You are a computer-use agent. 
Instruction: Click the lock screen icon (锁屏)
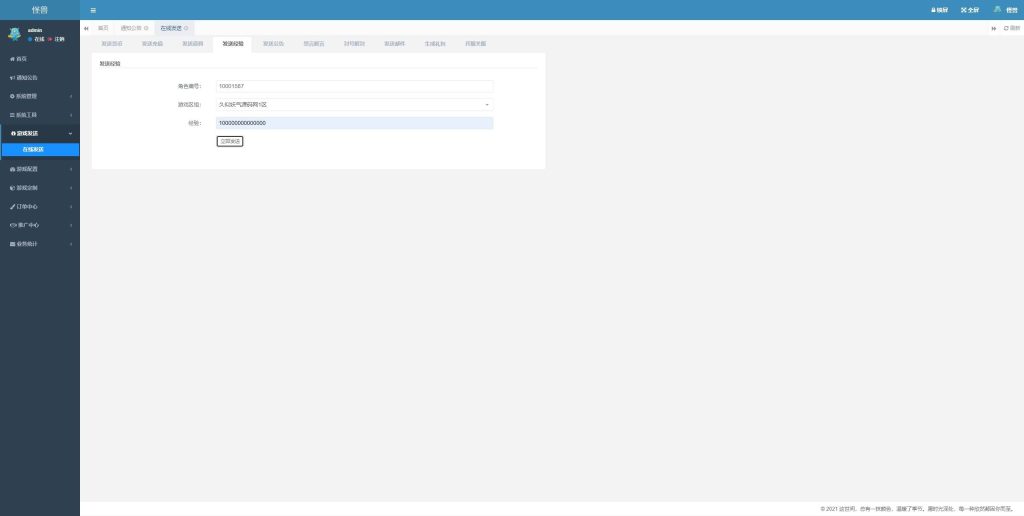click(x=939, y=10)
